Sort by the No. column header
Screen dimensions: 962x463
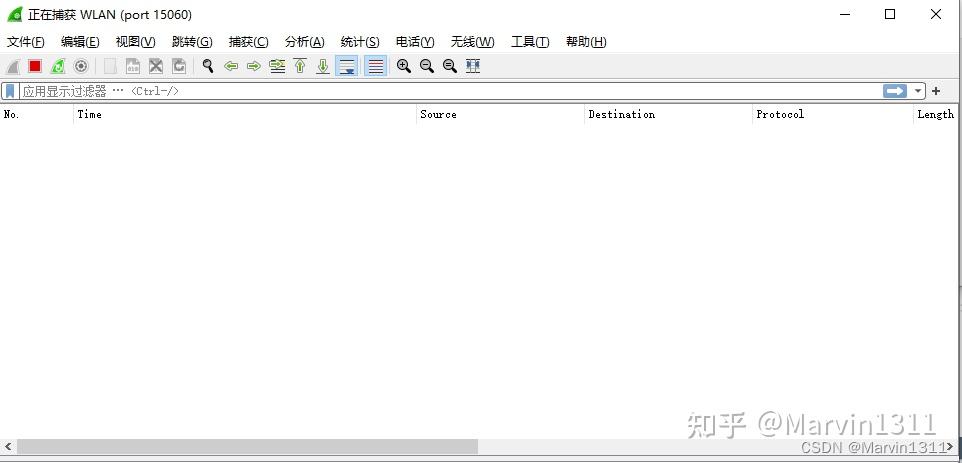click(37, 114)
